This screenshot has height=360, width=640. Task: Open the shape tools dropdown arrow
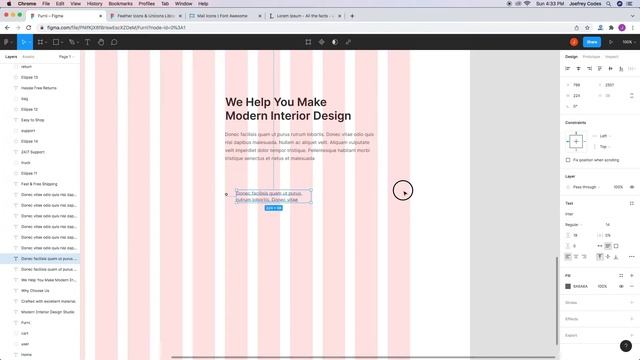point(62,42)
